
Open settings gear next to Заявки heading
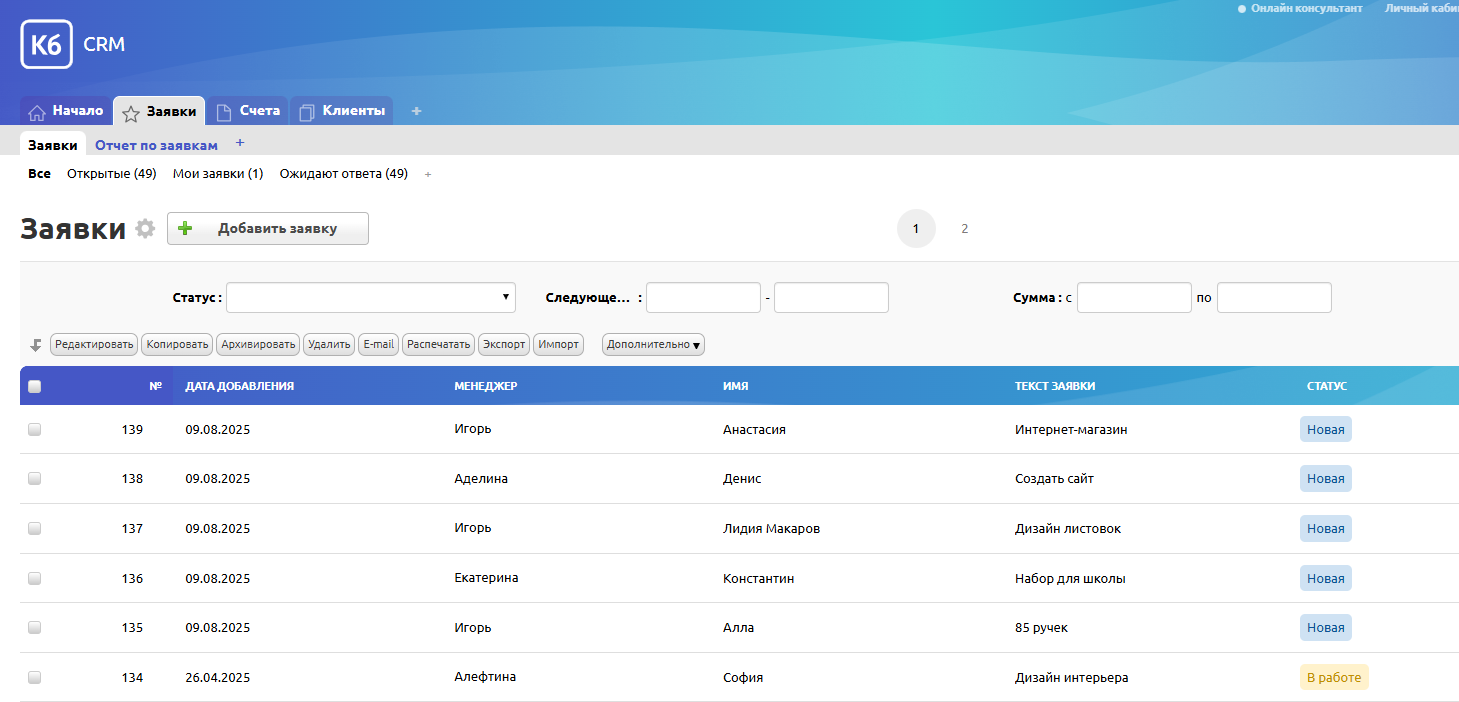coord(146,229)
